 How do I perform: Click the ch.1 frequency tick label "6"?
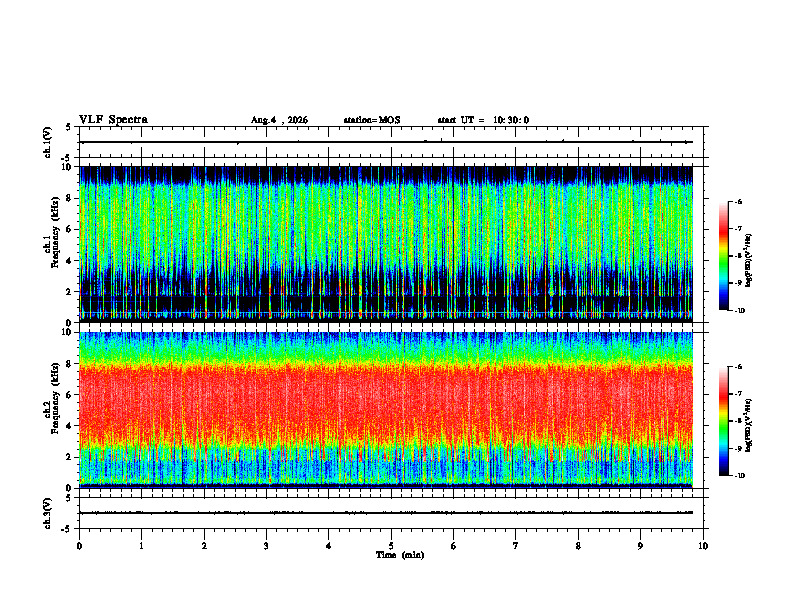pyautogui.click(x=70, y=230)
